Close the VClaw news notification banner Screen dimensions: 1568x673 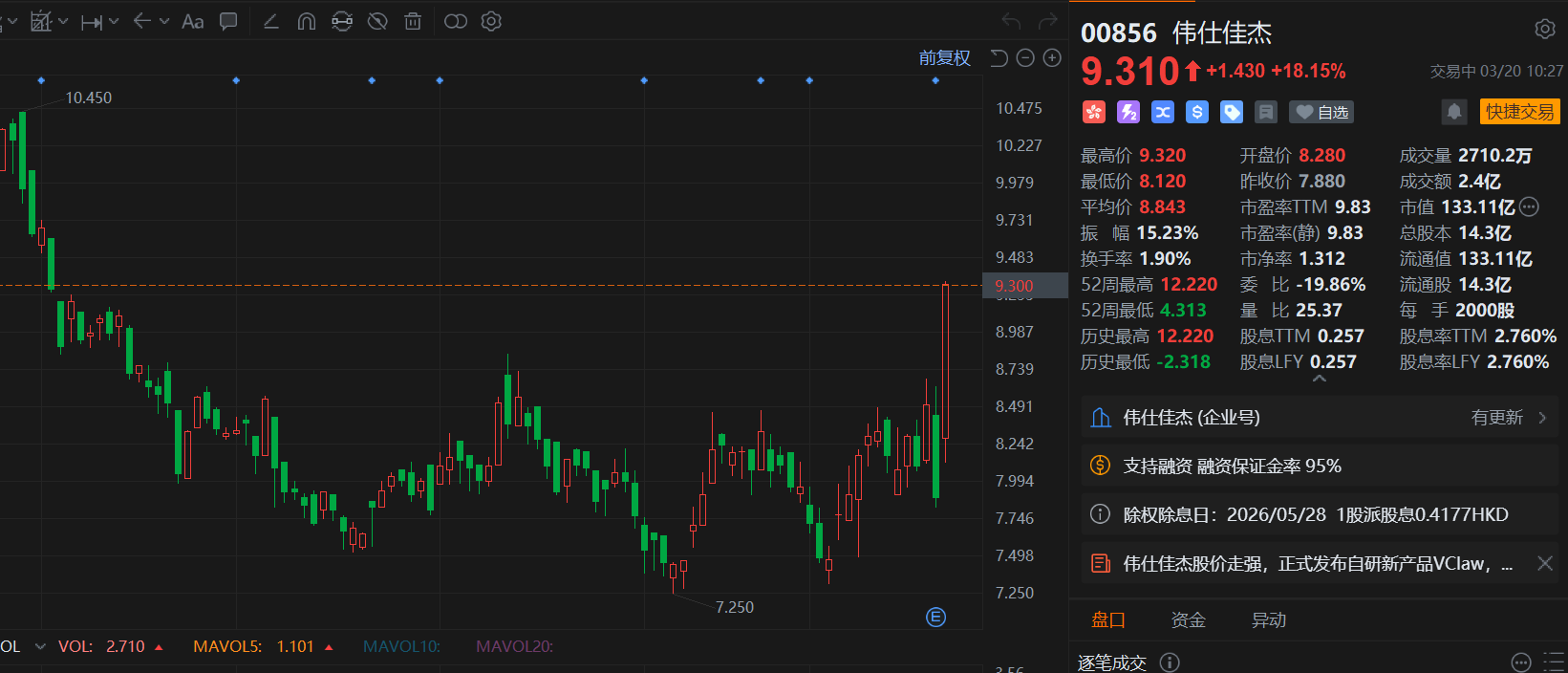click(x=1544, y=563)
